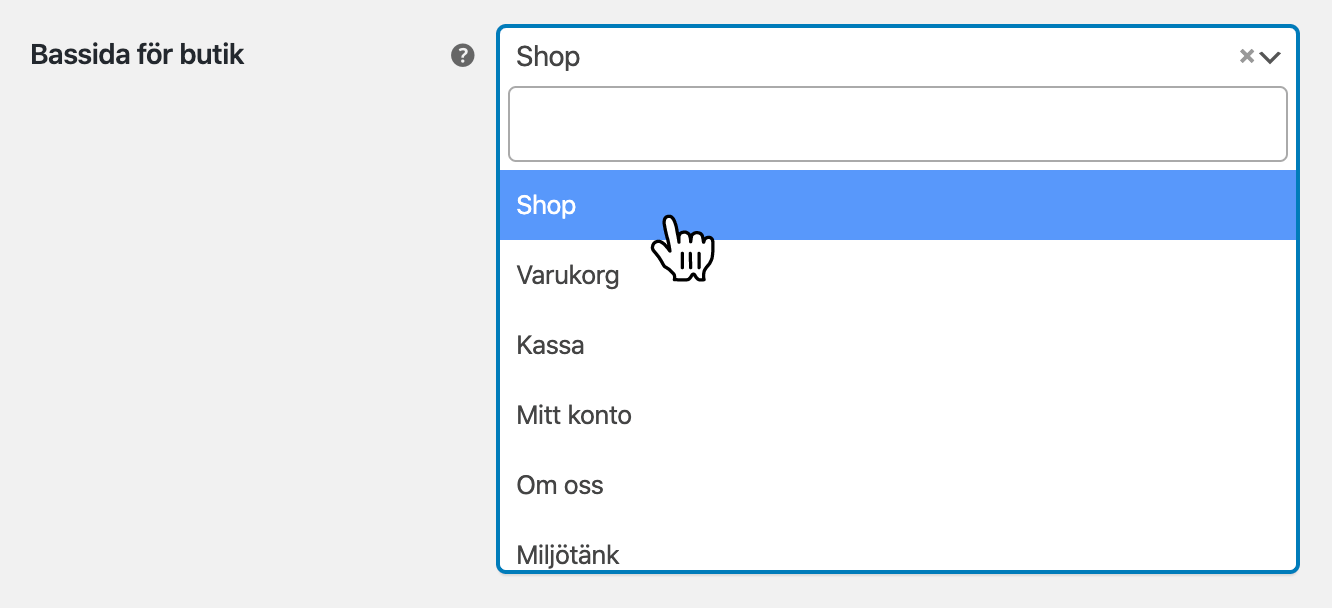Viewport: 1332px width, 608px height.
Task: Choose the My account page Mitt konto
Action: 574,415
